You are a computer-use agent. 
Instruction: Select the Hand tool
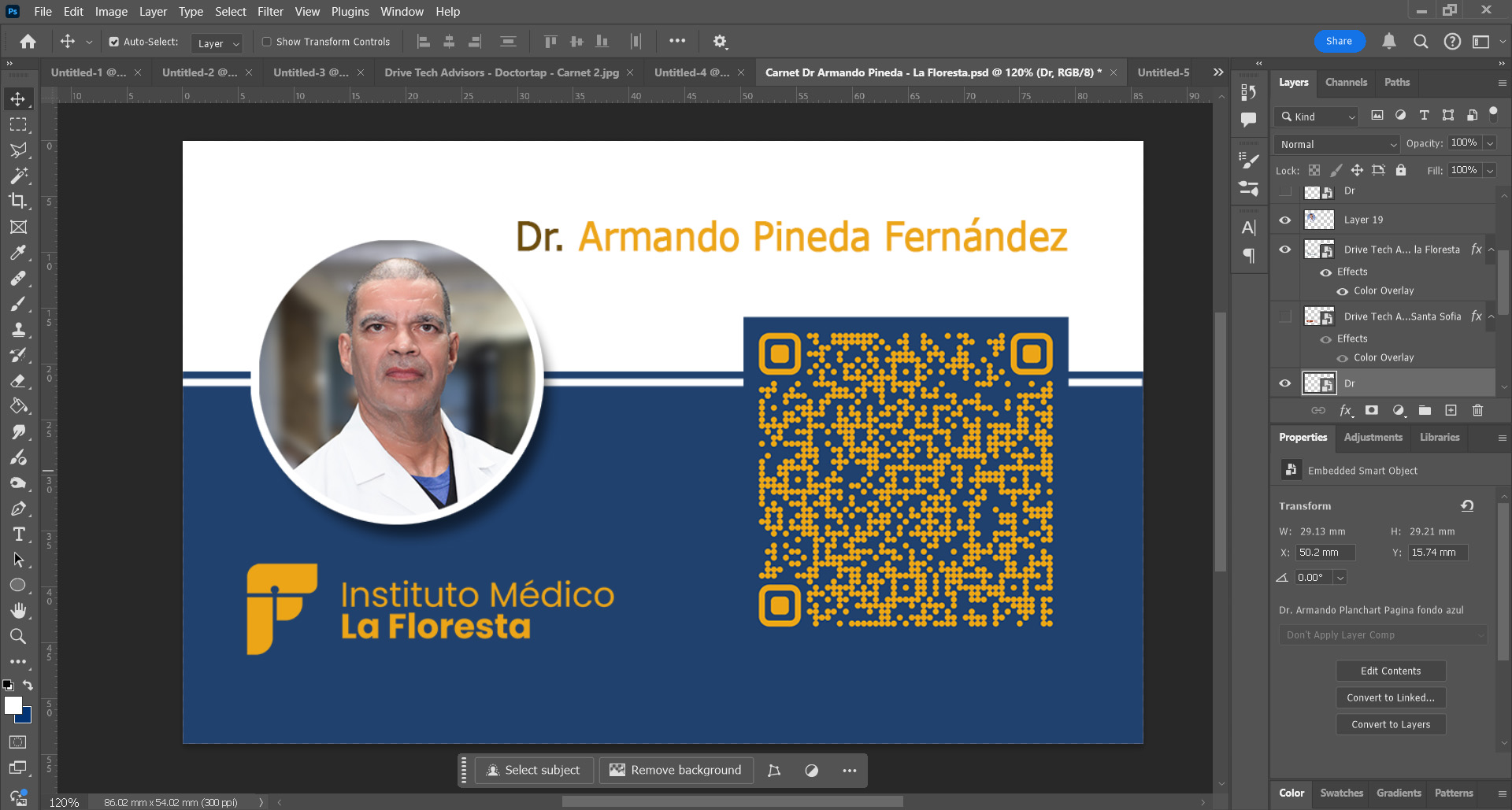18,611
